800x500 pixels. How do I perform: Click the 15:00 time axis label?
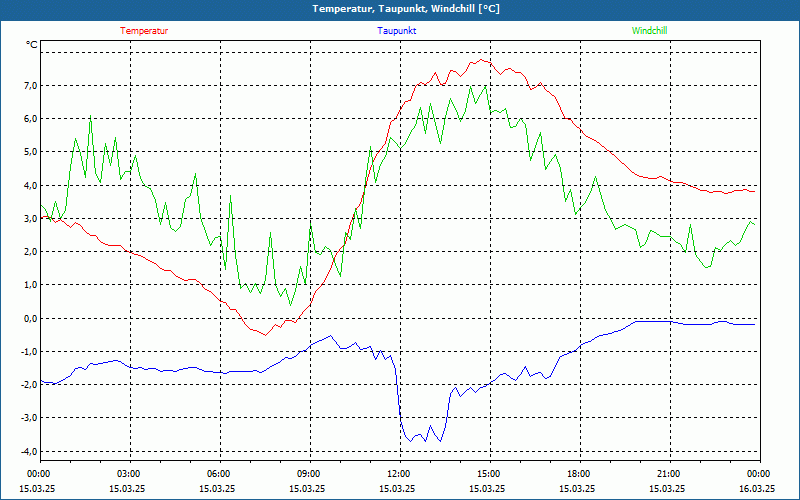pos(490,474)
